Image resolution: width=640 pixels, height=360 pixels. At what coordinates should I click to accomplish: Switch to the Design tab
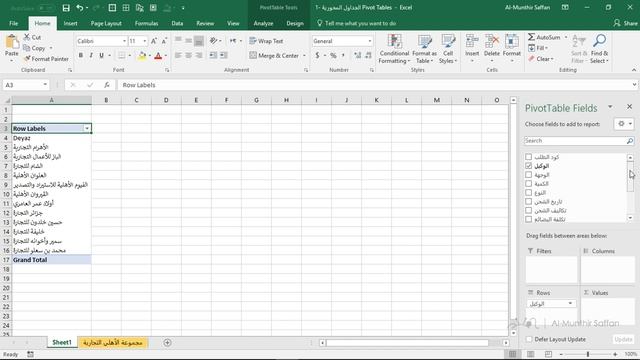click(295, 23)
